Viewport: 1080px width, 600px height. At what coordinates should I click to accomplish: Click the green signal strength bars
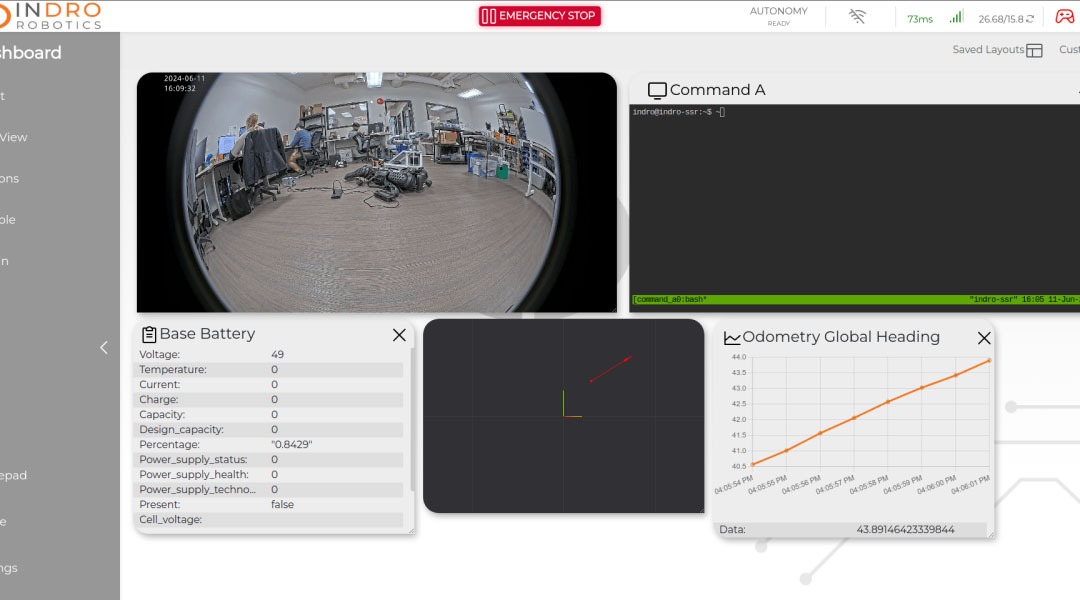tap(957, 16)
